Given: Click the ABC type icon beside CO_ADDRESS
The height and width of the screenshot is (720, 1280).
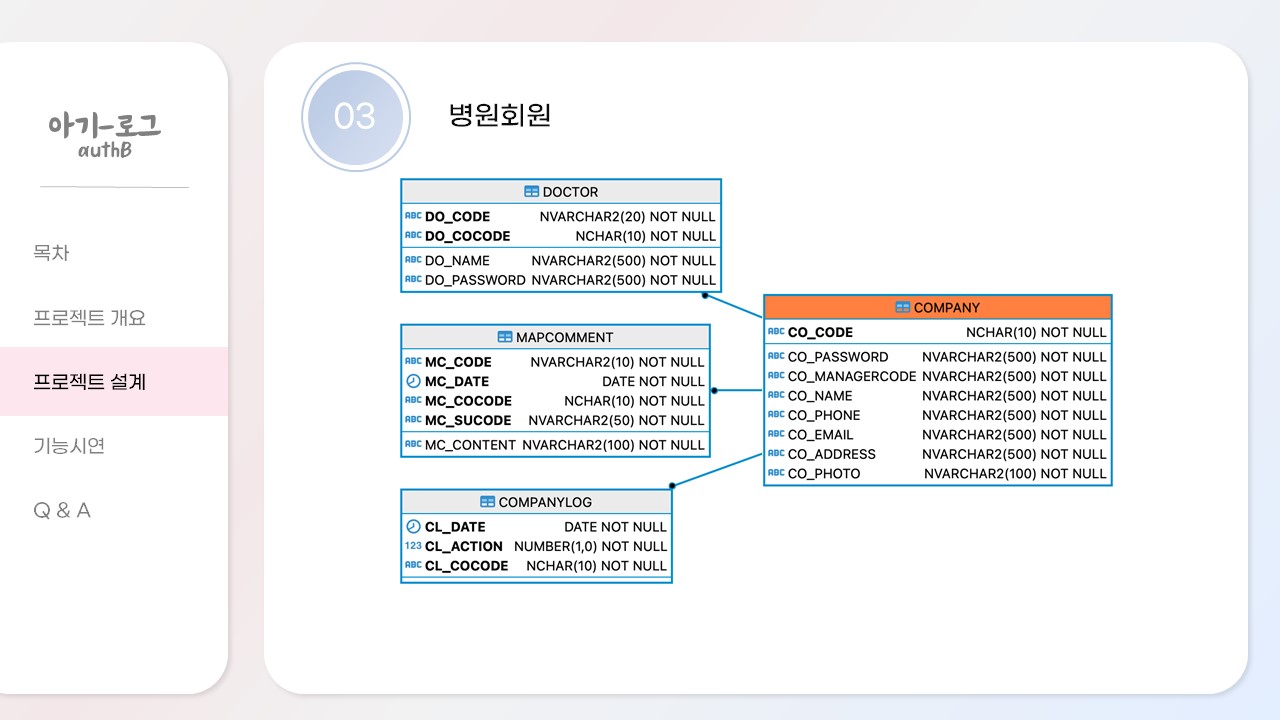Looking at the screenshot, I should 776,454.
